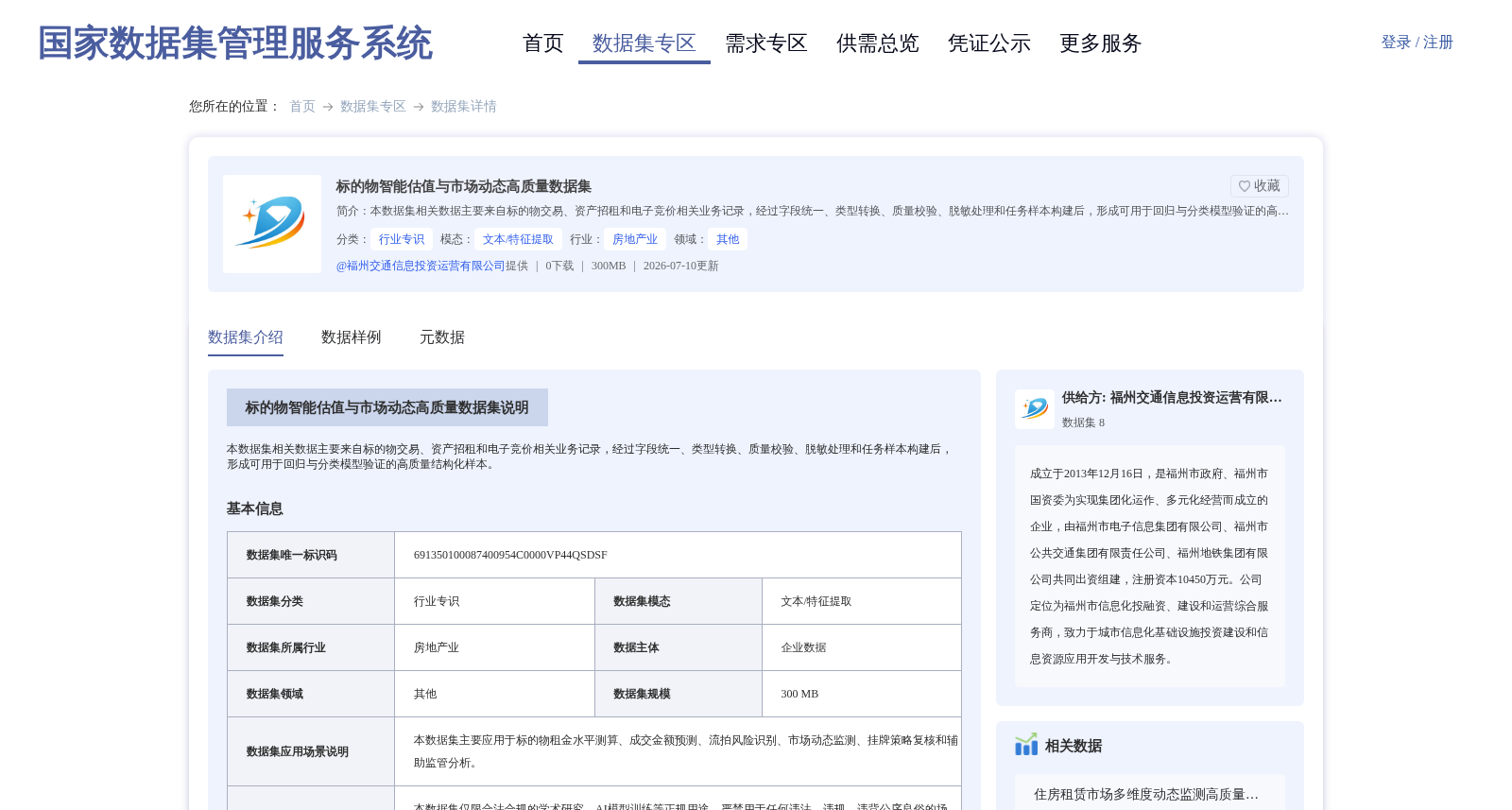Click the 收藏 button
The width and height of the screenshot is (1512, 810).
click(1260, 186)
